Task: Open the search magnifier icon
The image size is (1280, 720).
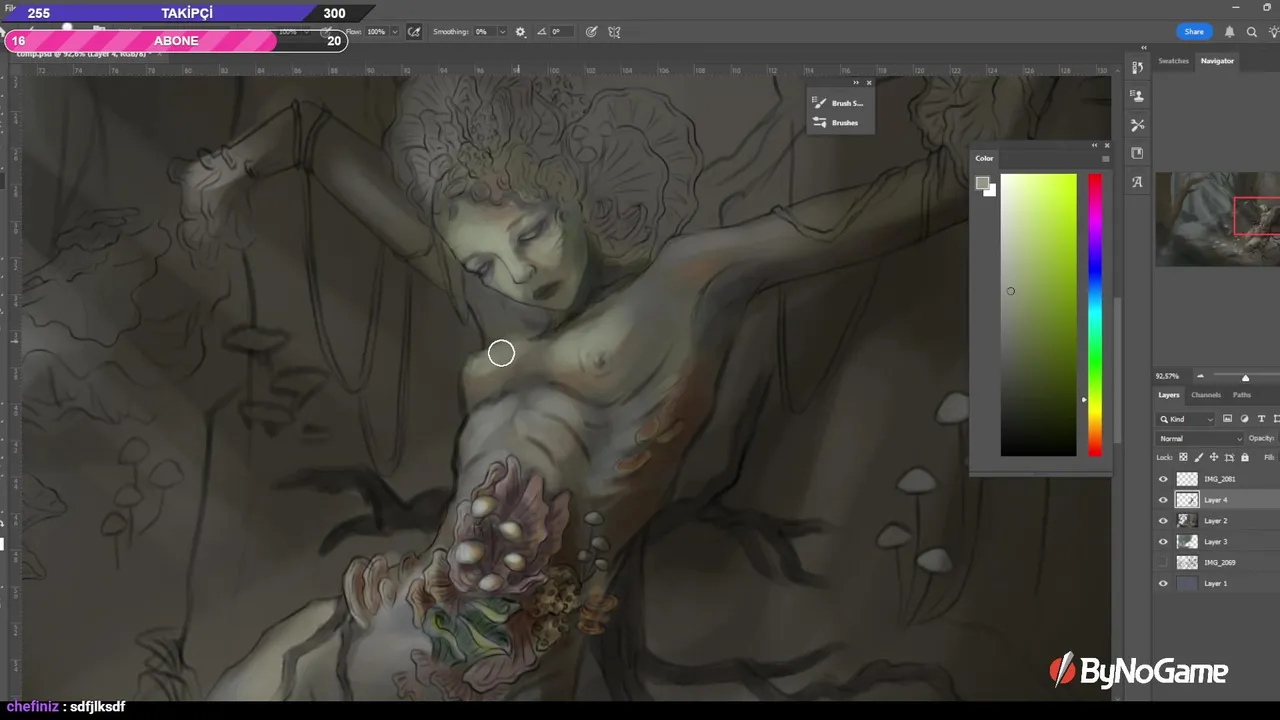Action: (1251, 32)
